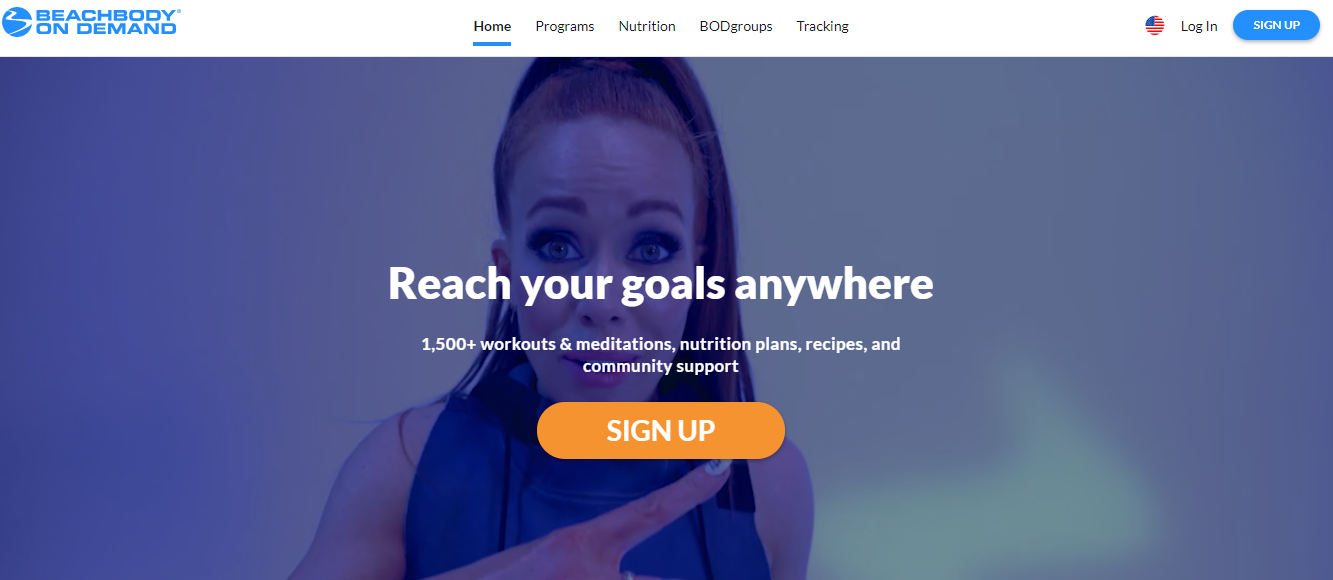1333x580 pixels.
Task: Click the Beachbody circular swoosh logo icon
Action: (x=18, y=23)
